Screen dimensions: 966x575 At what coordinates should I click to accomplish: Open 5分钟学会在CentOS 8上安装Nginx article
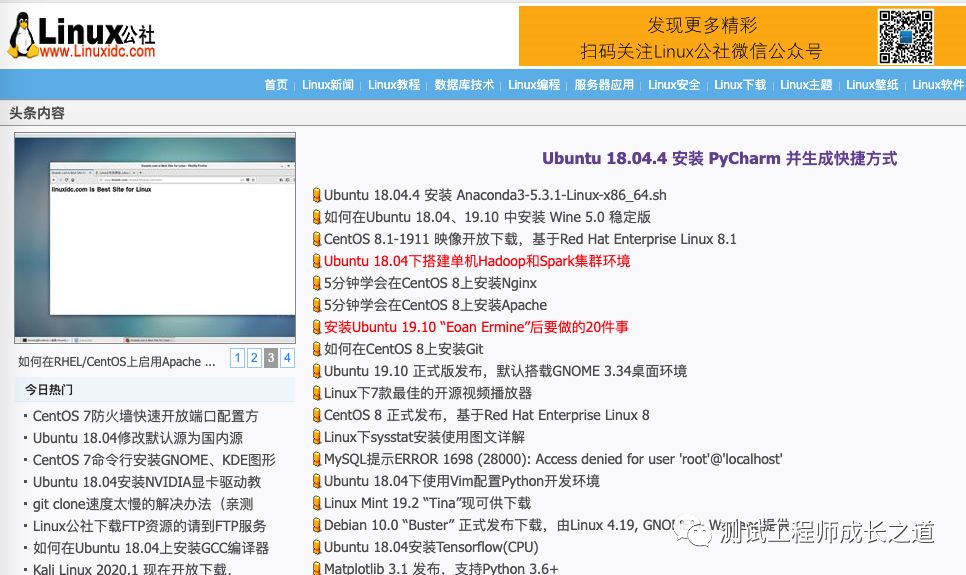(430, 283)
